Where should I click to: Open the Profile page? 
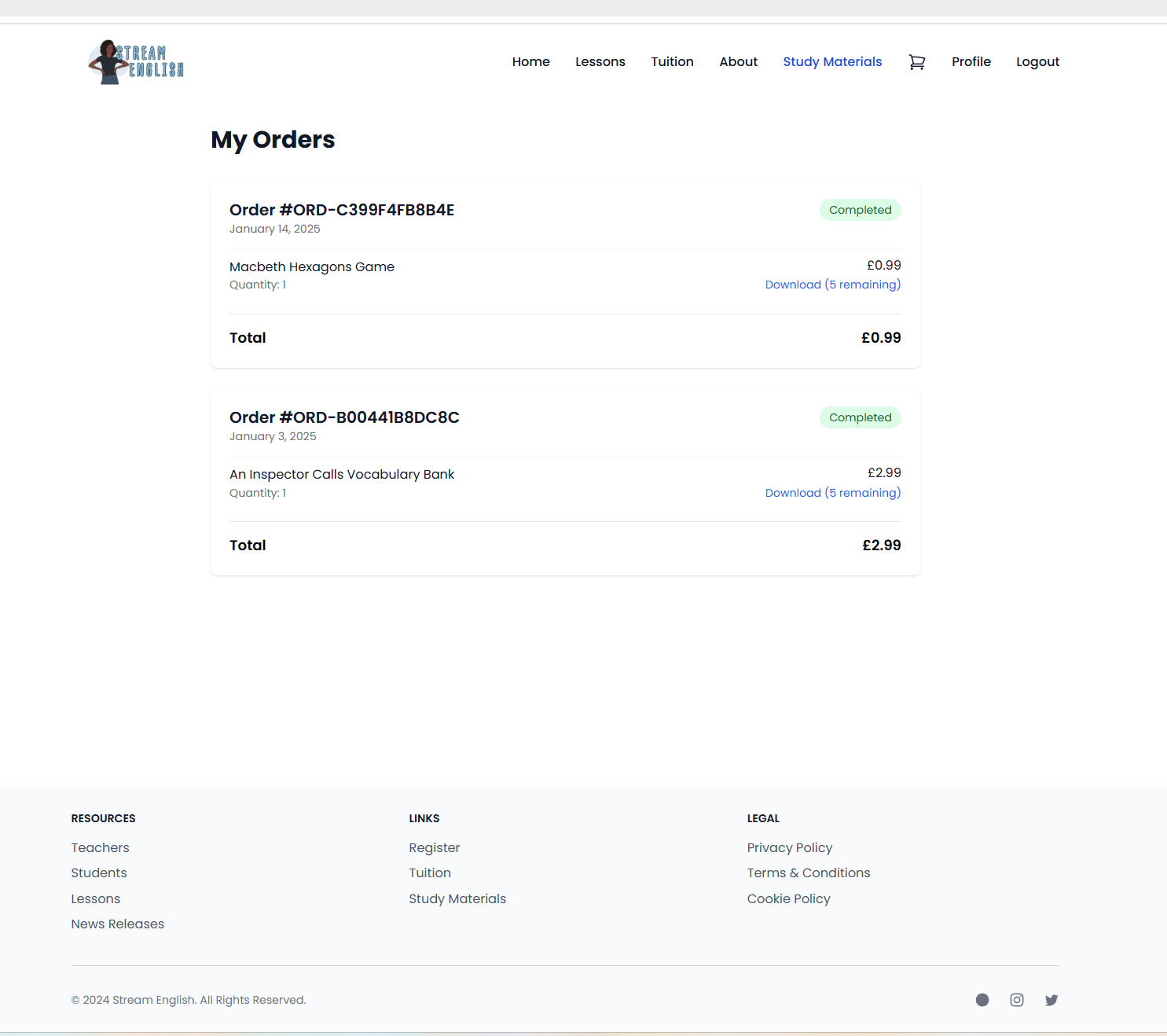point(971,62)
